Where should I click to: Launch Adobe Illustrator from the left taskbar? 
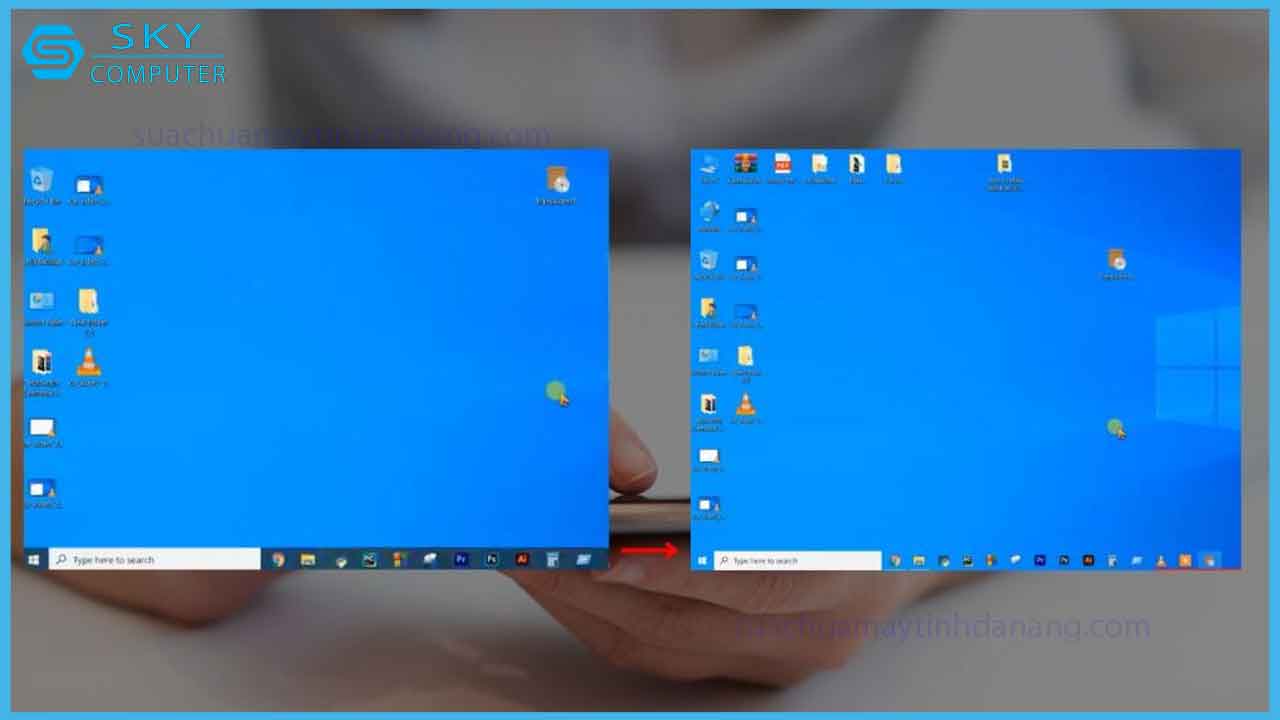coord(521,560)
